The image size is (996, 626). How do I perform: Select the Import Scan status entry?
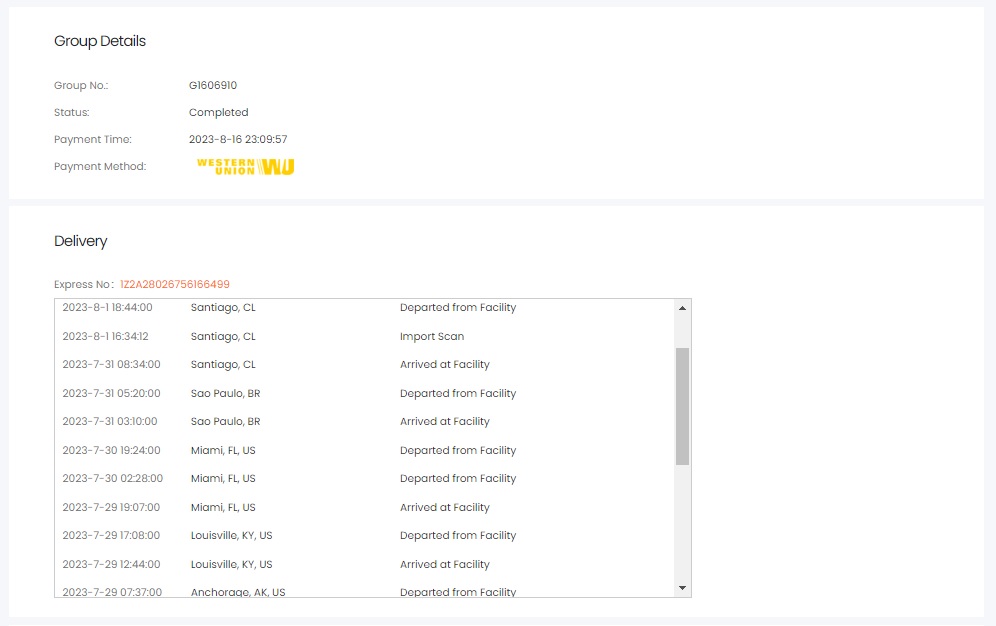[431, 337]
